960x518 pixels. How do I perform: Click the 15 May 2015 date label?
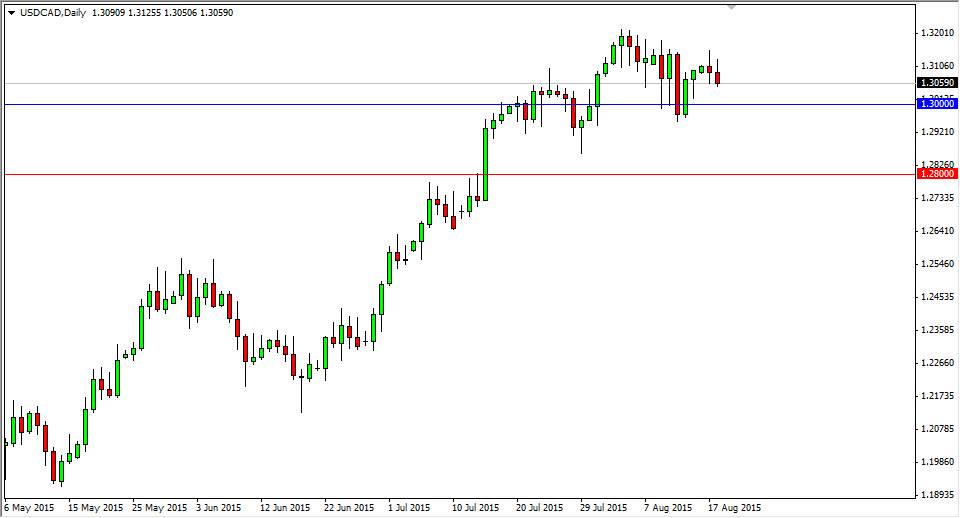(96, 508)
